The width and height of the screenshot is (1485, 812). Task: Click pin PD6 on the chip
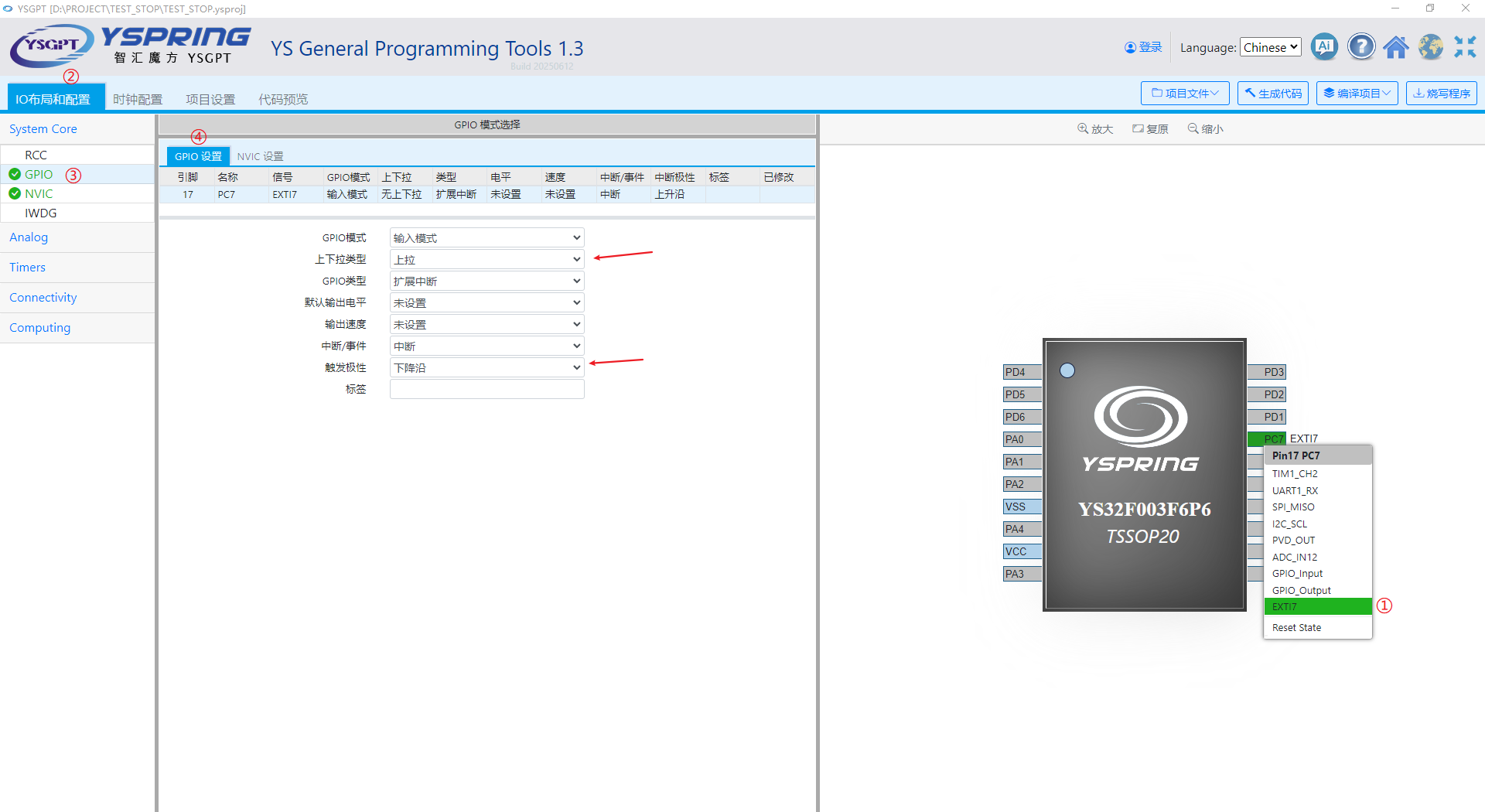point(1022,417)
